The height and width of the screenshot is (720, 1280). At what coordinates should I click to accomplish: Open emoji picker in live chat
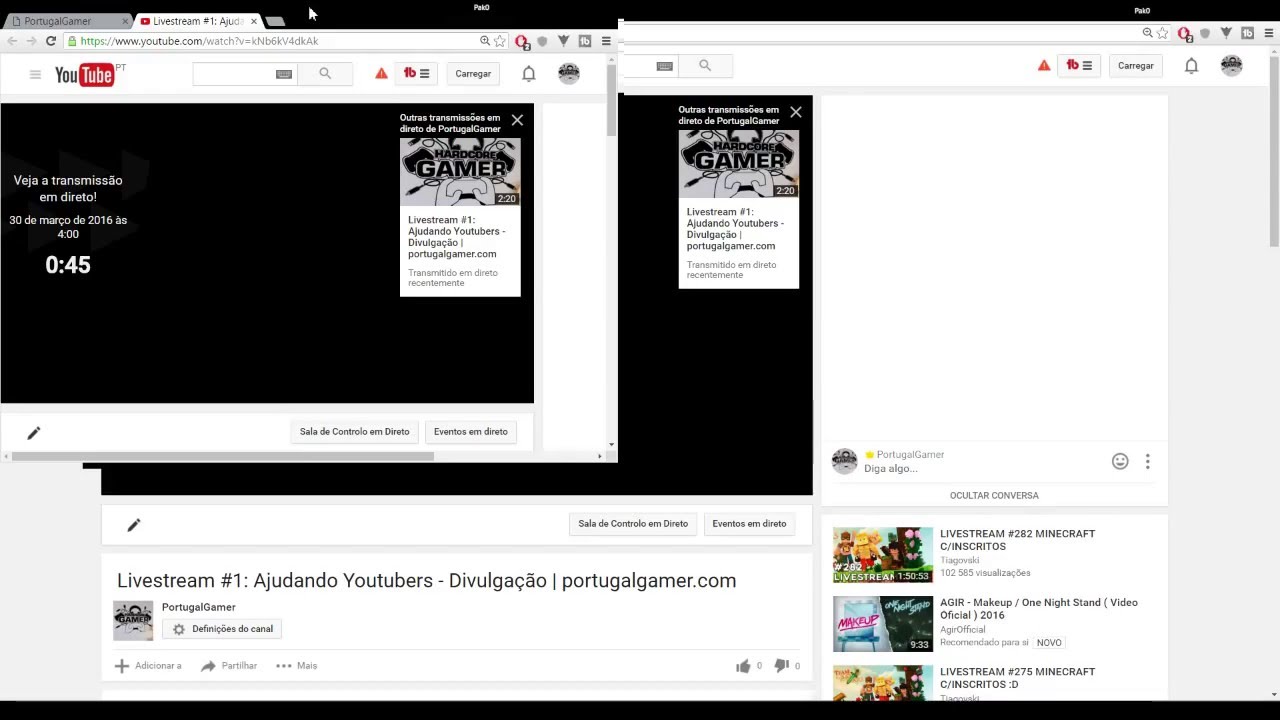pos(1120,461)
